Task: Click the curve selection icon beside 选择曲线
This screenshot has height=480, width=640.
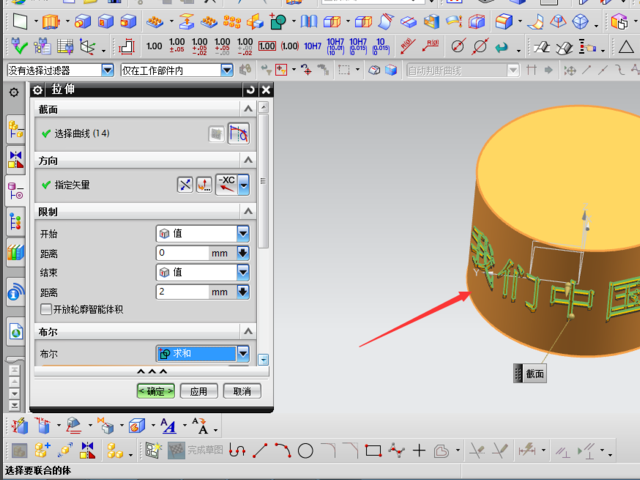Action: click(238, 134)
